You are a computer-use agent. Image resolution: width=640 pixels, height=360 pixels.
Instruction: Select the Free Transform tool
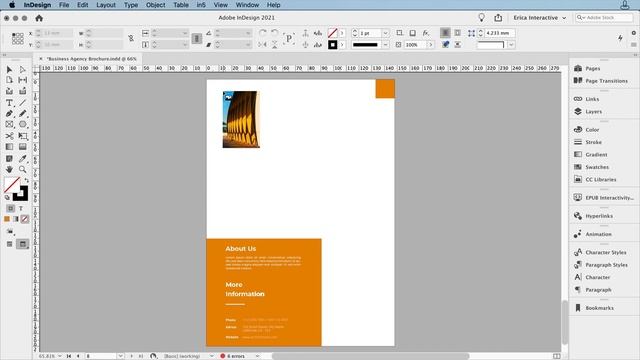(23, 136)
